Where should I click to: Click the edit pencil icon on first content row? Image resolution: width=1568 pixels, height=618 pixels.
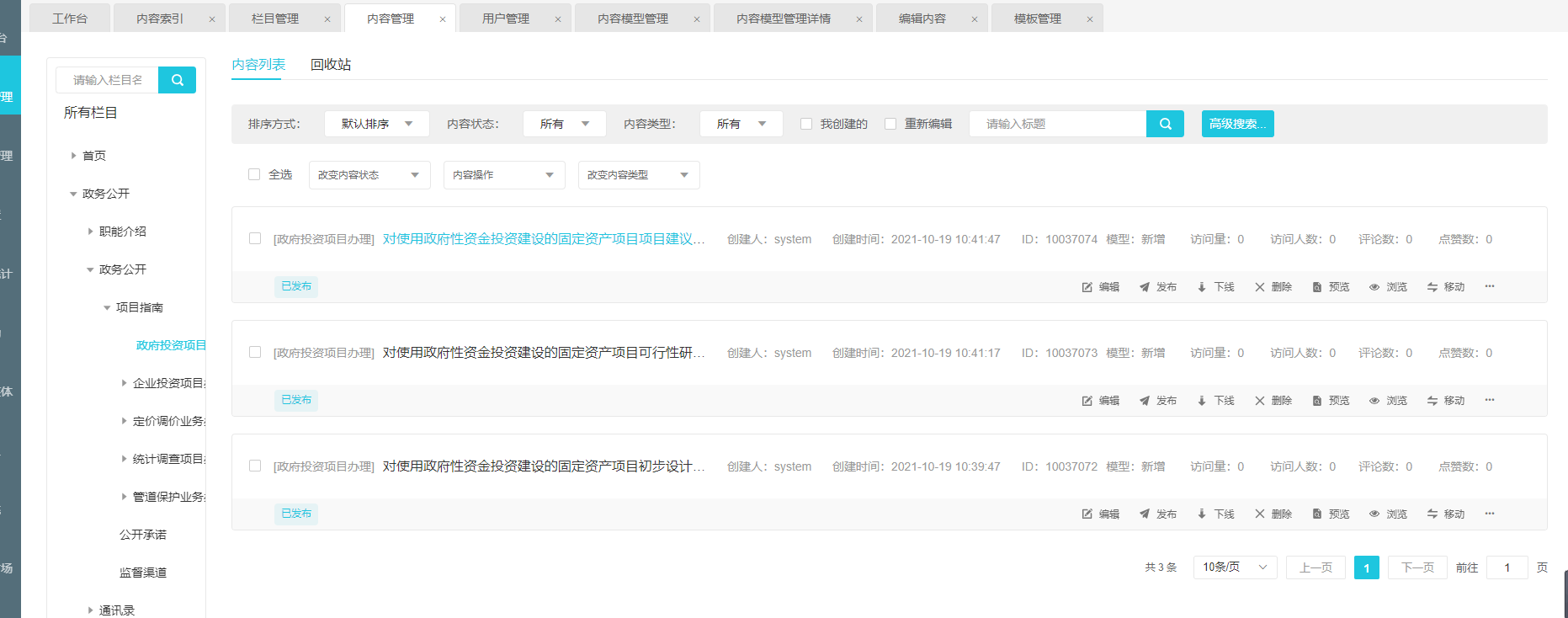tap(1087, 287)
